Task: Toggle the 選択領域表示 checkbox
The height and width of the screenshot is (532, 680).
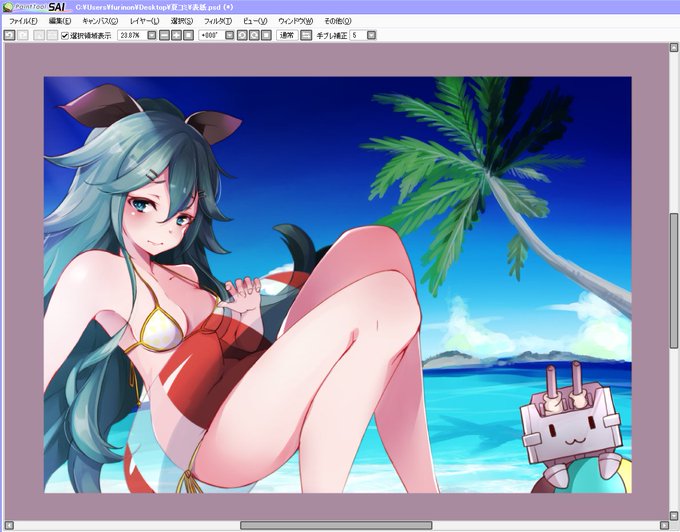Action: pyautogui.click(x=65, y=36)
